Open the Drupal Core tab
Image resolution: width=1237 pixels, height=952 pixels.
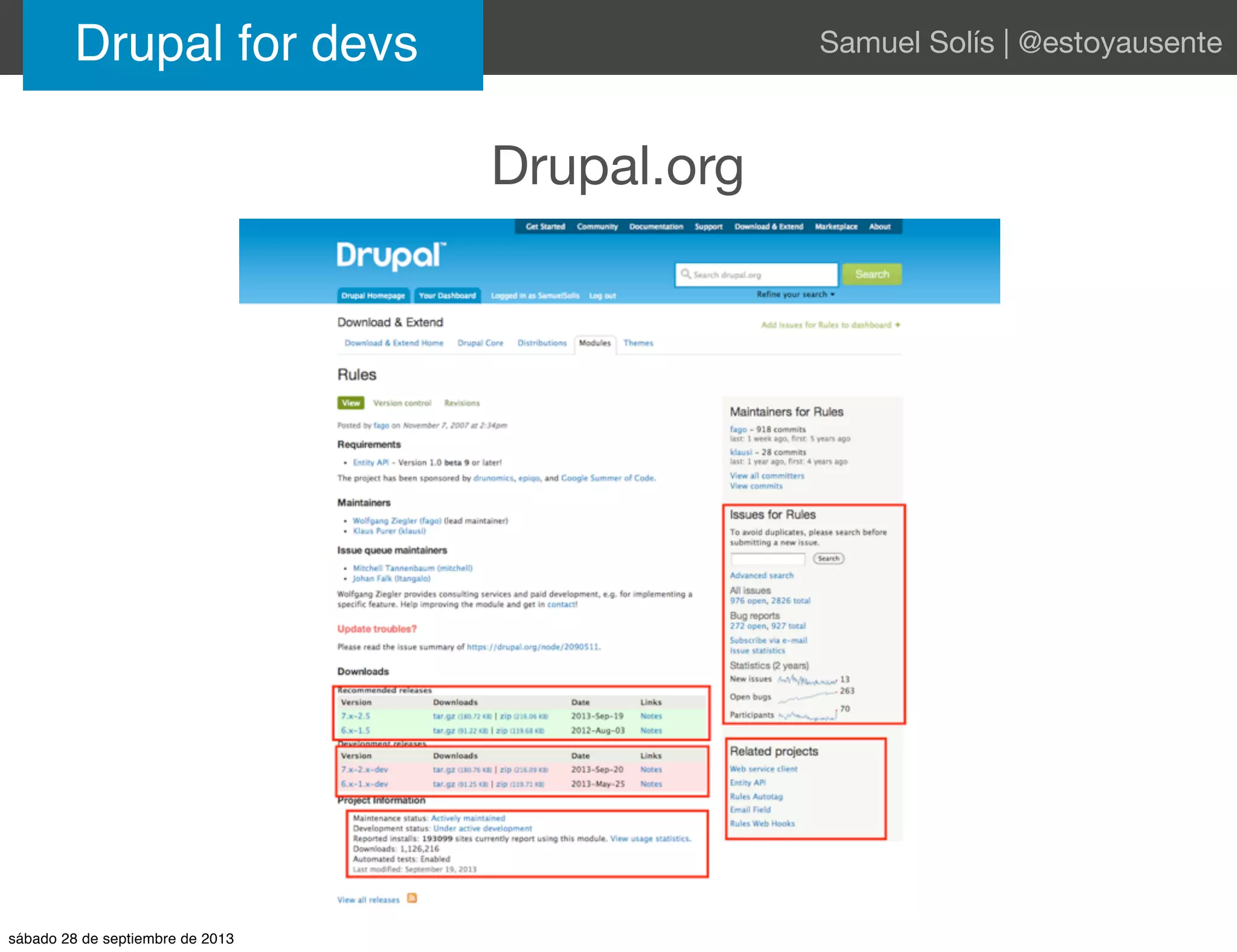[x=480, y=343]
